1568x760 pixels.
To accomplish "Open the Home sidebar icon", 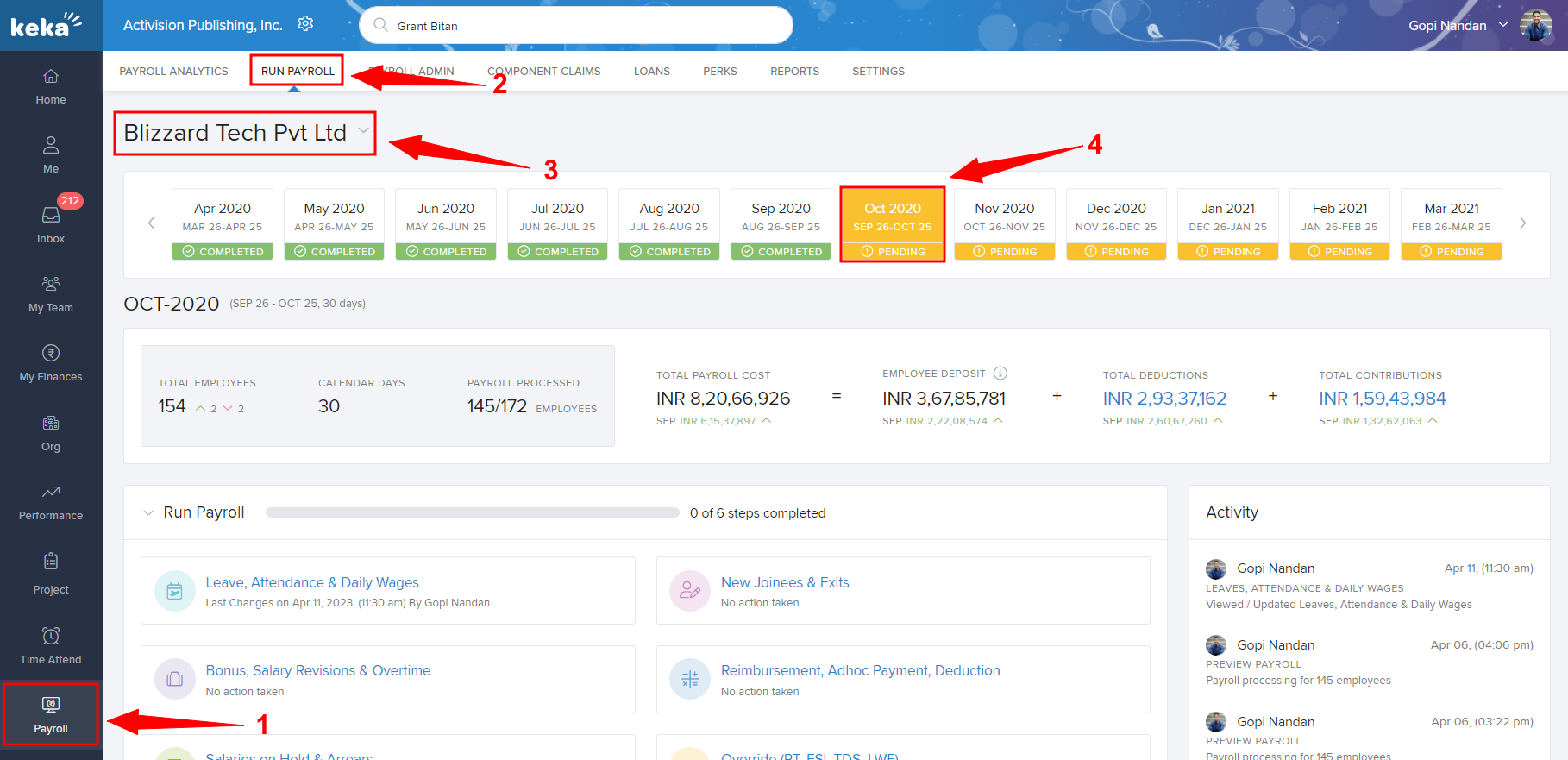I will coord(51,86).
